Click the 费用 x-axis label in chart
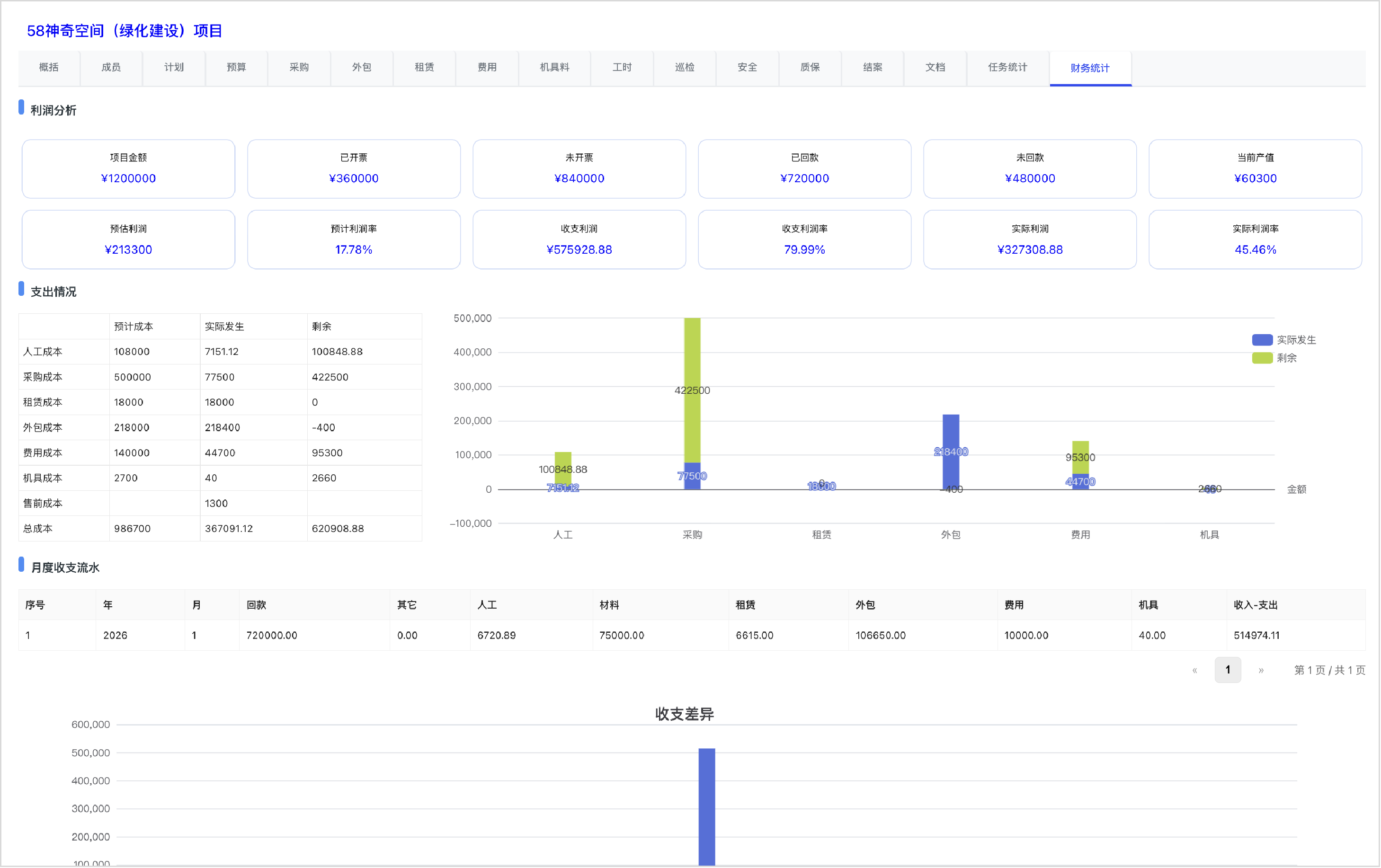The height and width of the screenshot is (868, 1381). click(1080, 535)
